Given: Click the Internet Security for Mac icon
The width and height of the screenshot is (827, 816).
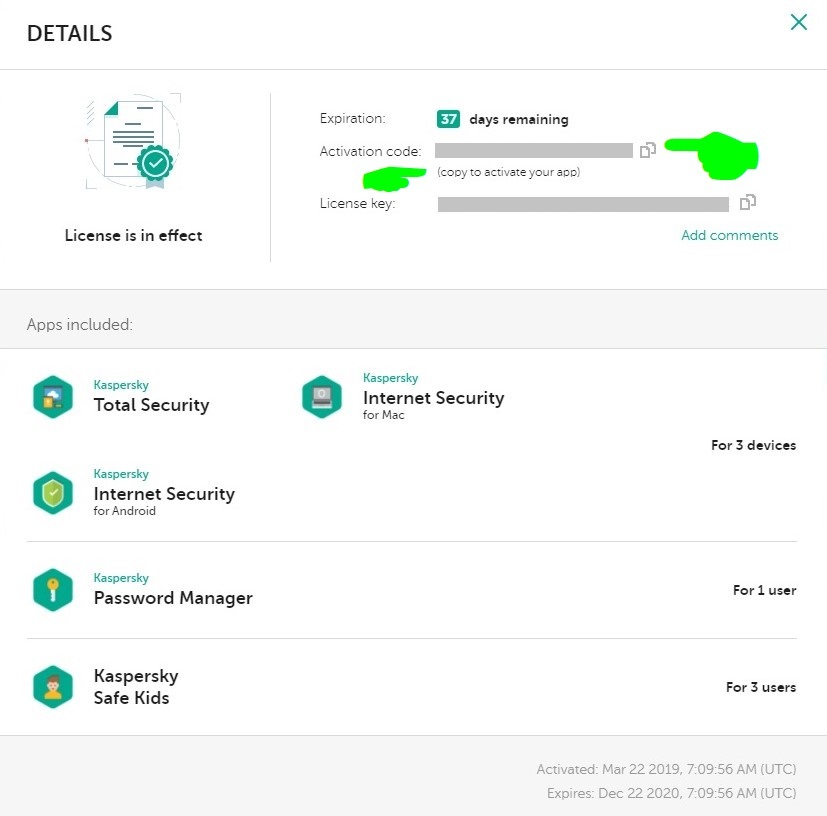Looking at the screenshot, I should point(321,397).
